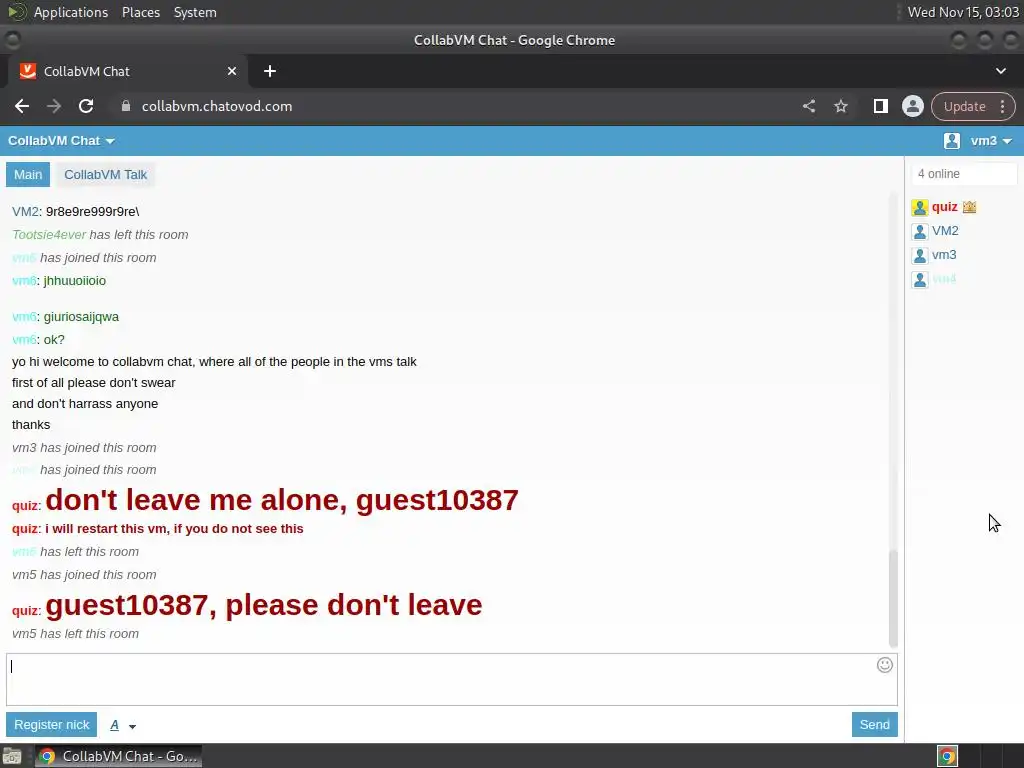The height and width of the screenshot is (768, 1024).
Task: Click message "don't leave me alone, guest10387"
Action: [282, 500]
